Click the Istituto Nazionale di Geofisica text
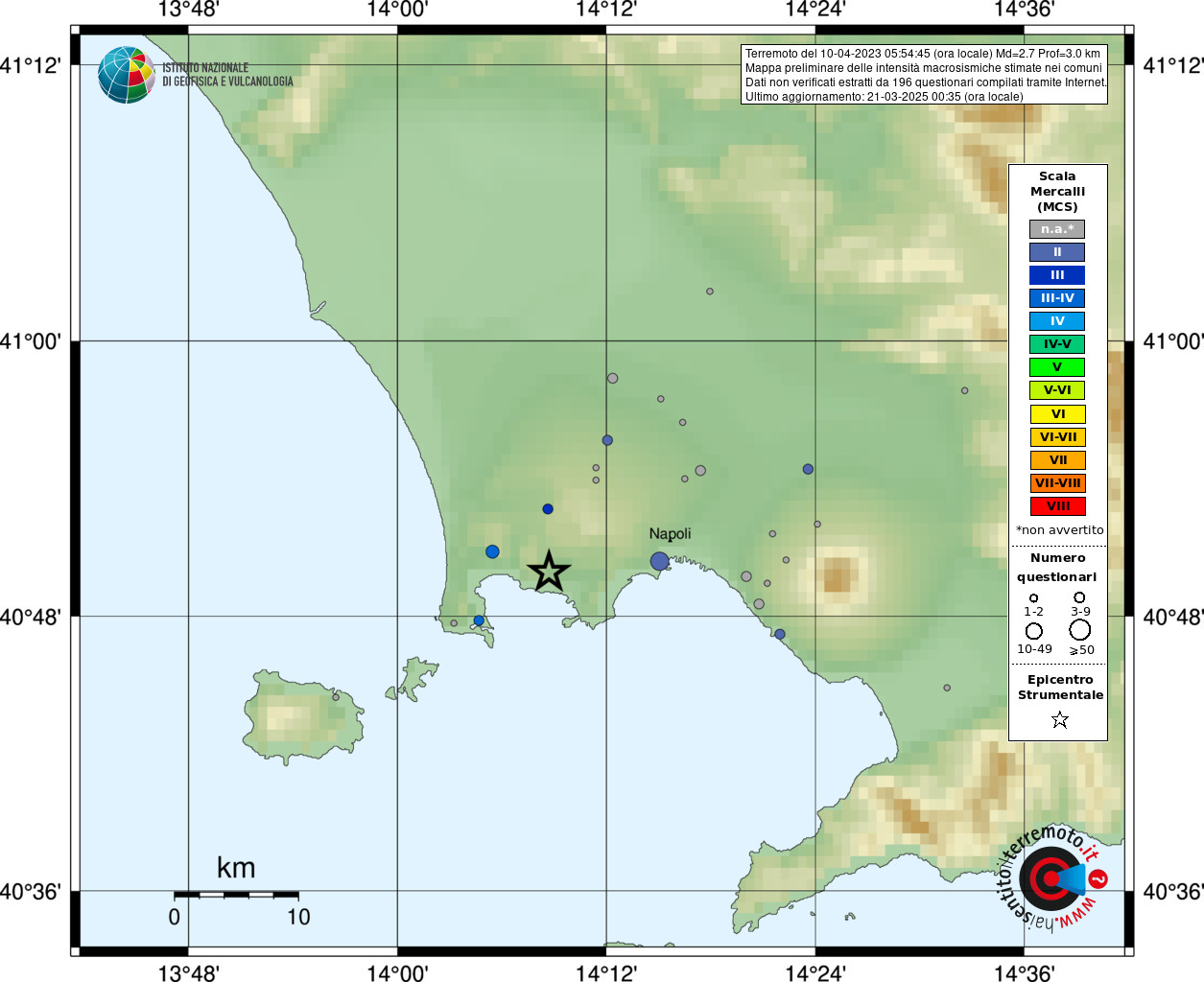This screenshot has width=1204, height=982. (x=227, y=75)
